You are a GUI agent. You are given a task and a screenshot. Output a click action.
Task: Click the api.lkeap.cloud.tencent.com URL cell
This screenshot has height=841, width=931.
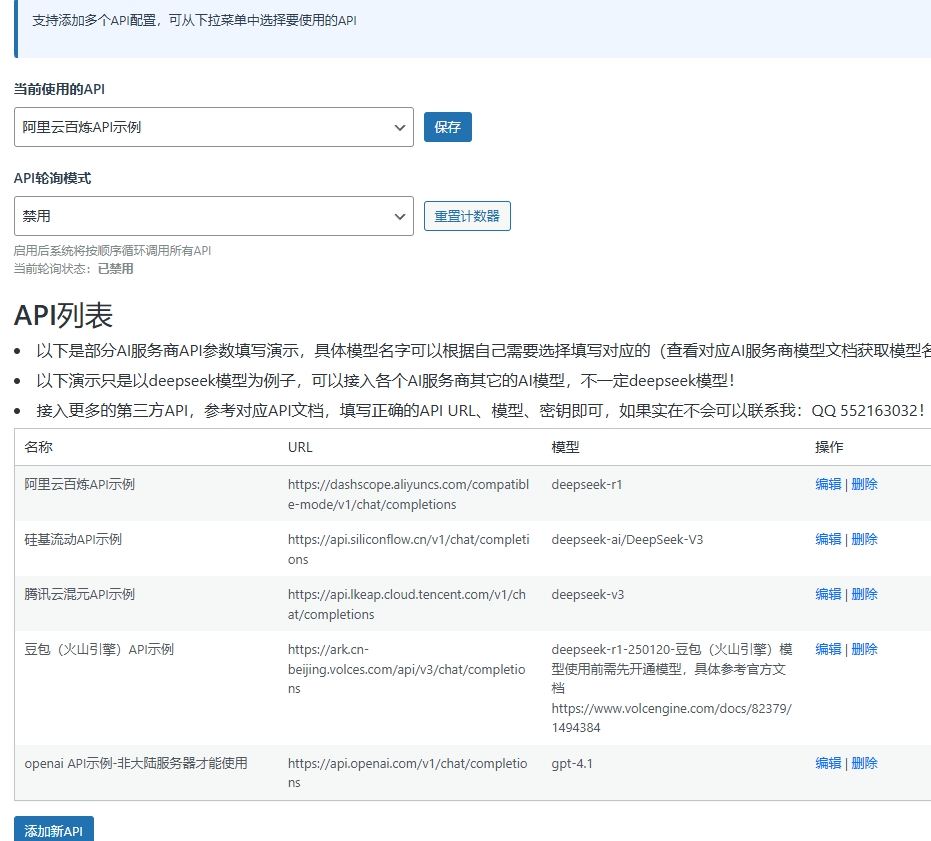(407, 604)
